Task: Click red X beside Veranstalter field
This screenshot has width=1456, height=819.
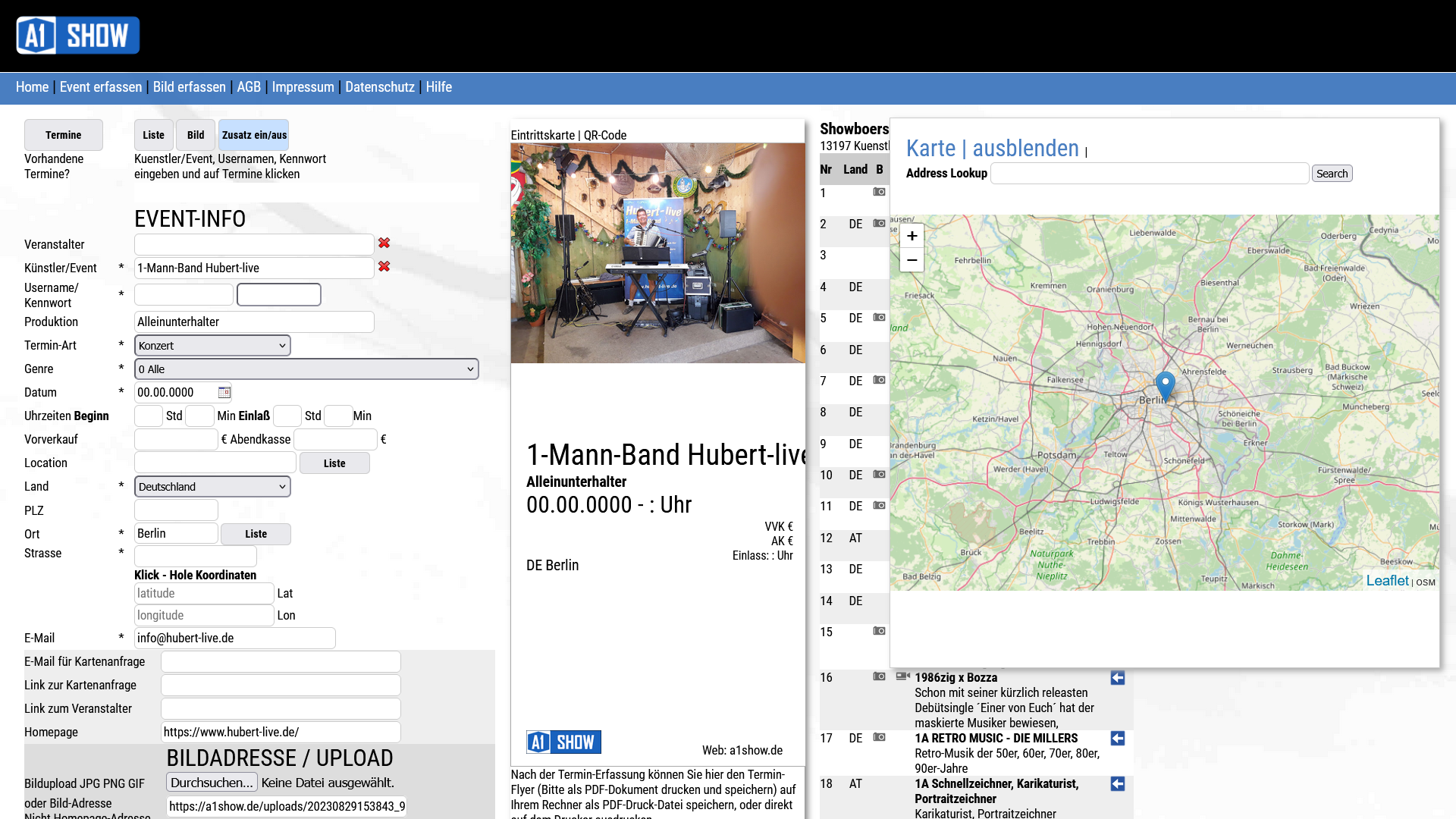Action: coord(384,243)
